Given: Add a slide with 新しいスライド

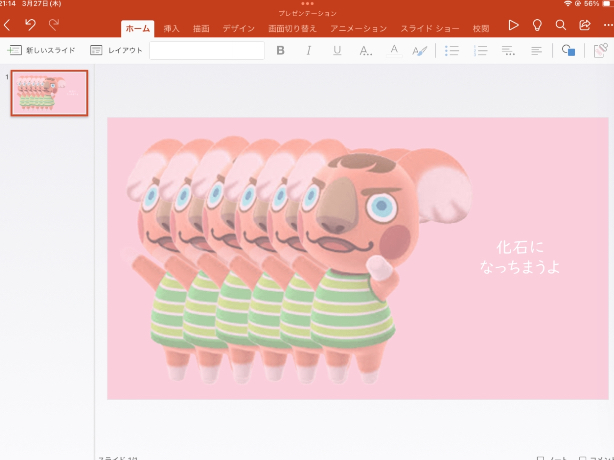Looking at the screenshot, I should tap(41, 50).
